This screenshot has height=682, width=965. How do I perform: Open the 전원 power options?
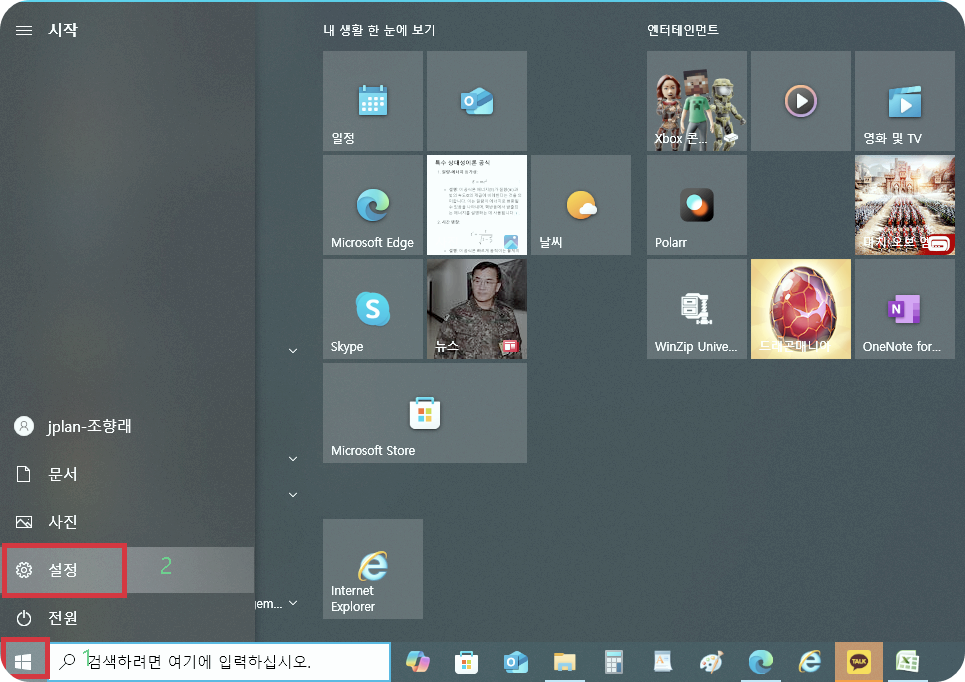pos(127,617)
